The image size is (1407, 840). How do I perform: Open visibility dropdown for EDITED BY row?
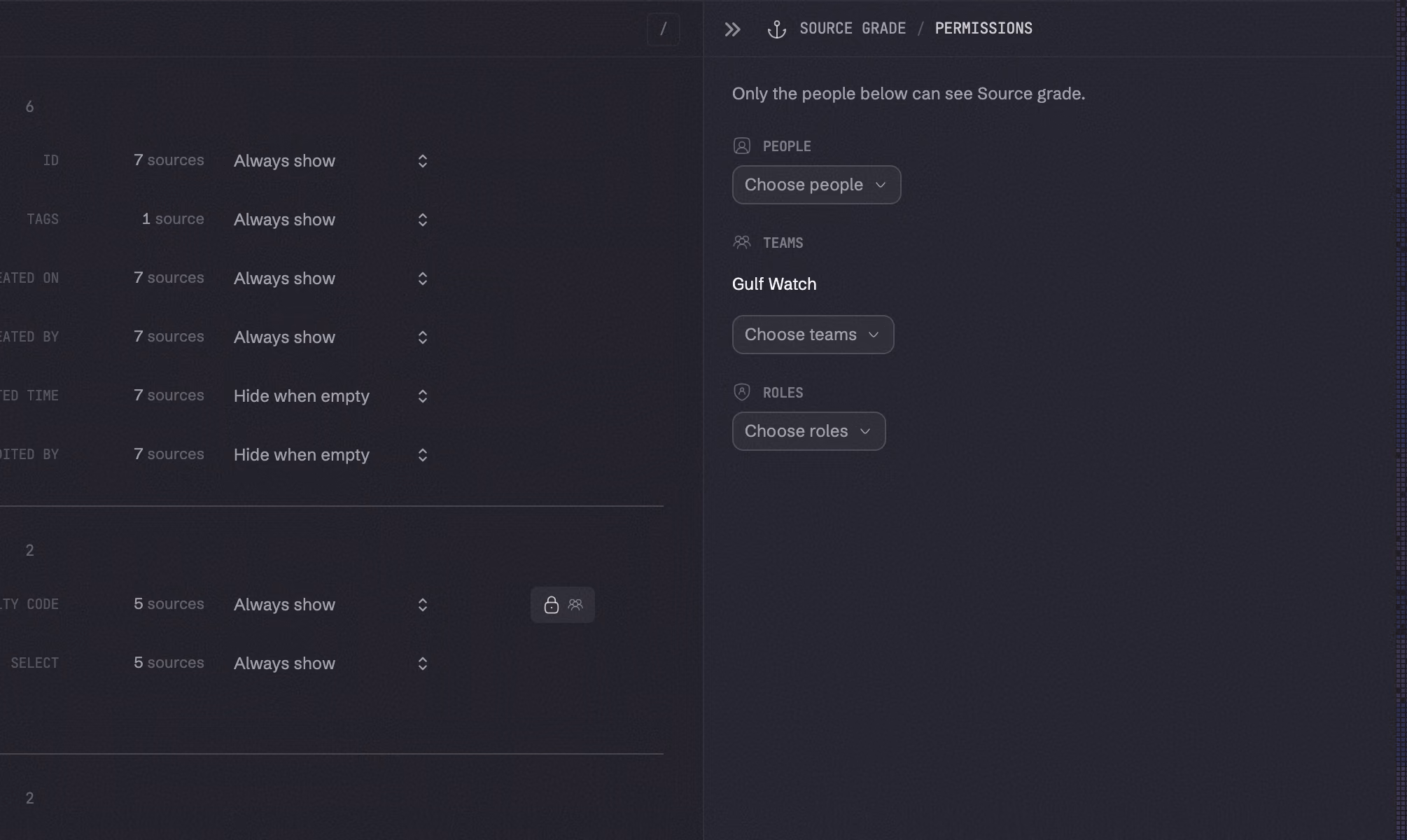(330, 455)
